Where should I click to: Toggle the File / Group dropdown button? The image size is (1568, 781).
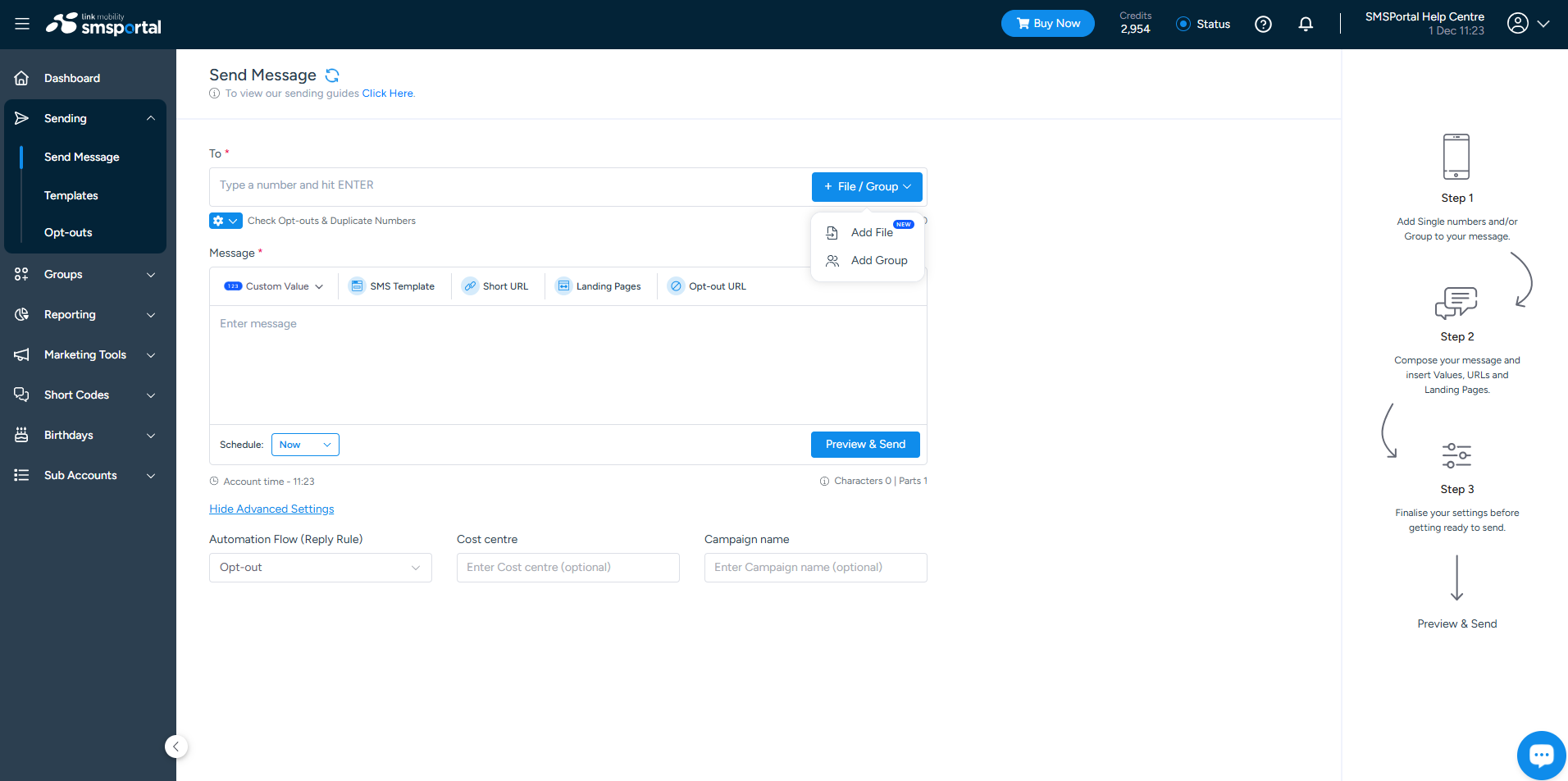(x=867, y=186)
